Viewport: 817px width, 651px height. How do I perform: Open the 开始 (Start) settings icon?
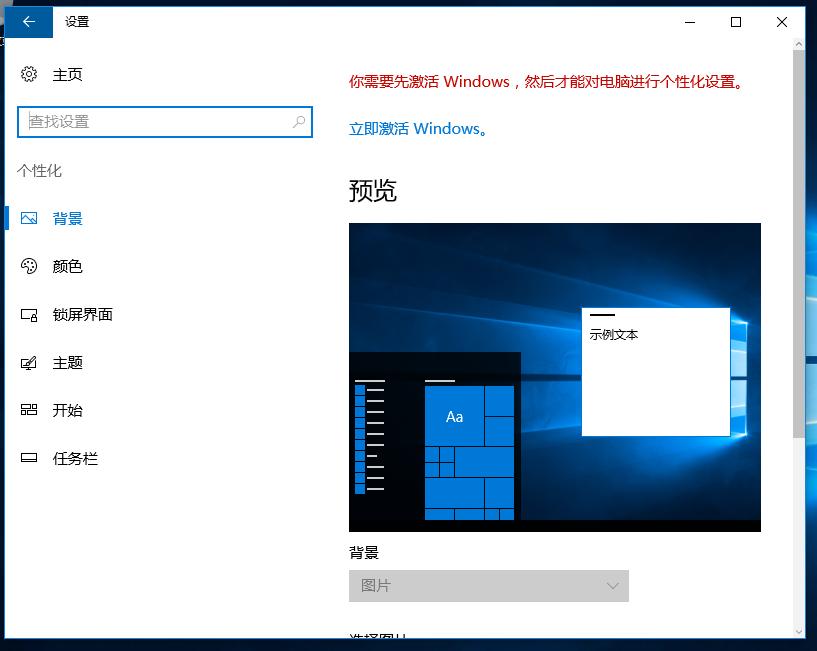[29, 410]
